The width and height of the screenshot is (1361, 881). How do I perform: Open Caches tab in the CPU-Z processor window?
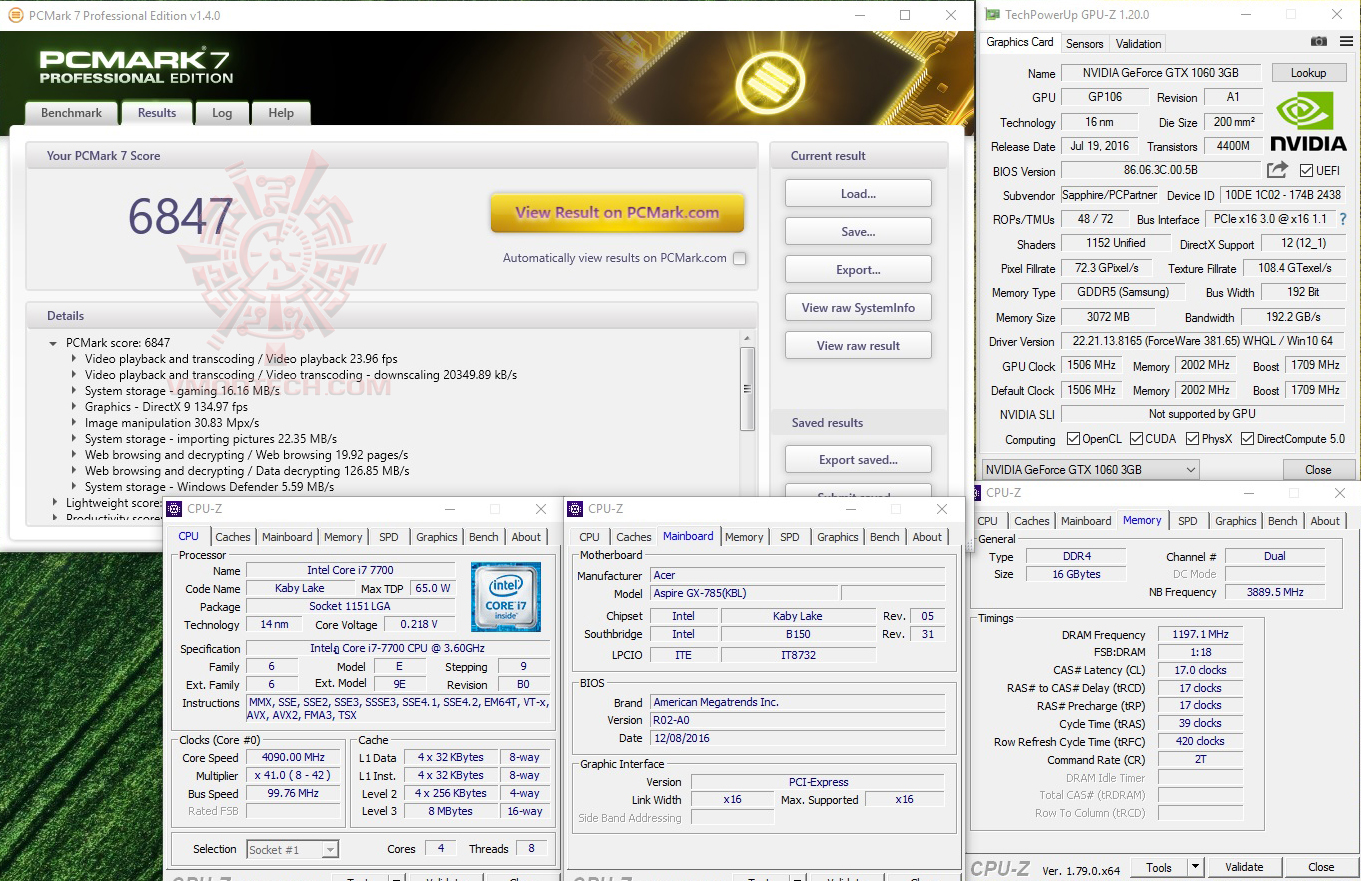pyautogui.click(x=233, y=537)
